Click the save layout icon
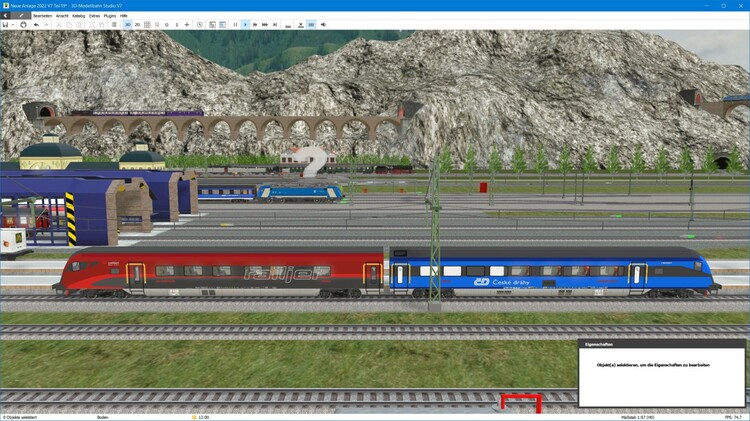 click(x=5, y=24)
